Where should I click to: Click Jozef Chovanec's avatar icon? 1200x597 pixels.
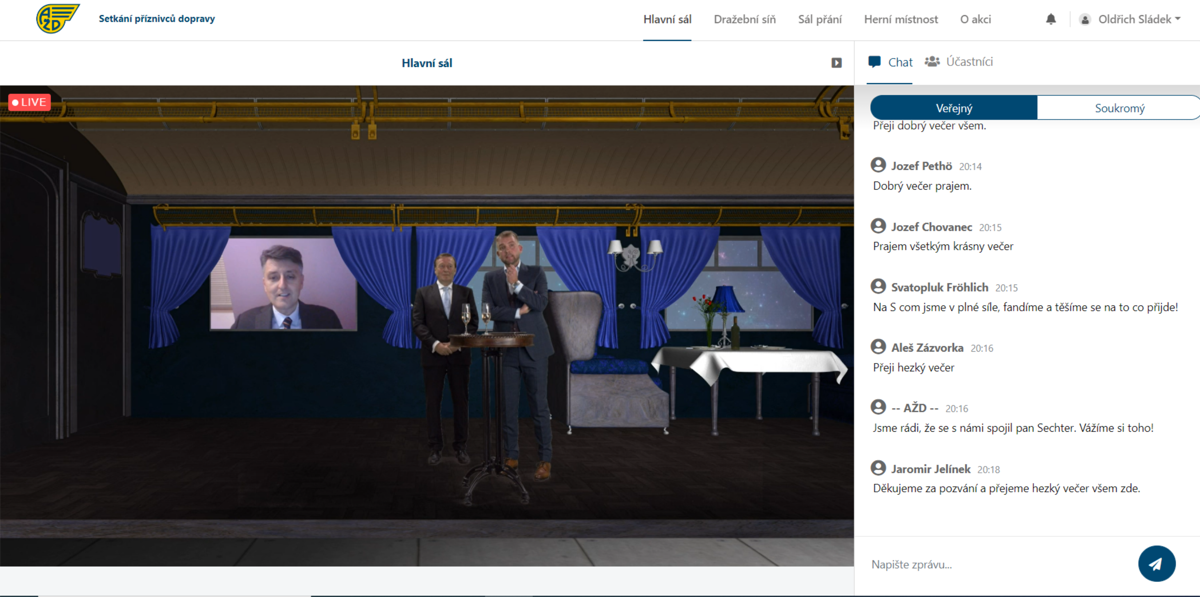(x=879, y=227)
